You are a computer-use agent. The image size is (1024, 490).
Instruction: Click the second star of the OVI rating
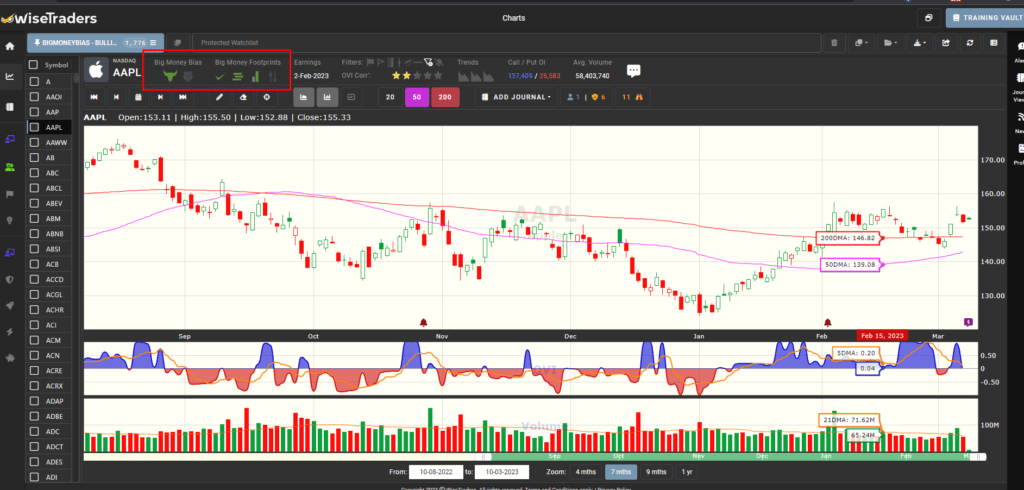(x=407, y=76)
